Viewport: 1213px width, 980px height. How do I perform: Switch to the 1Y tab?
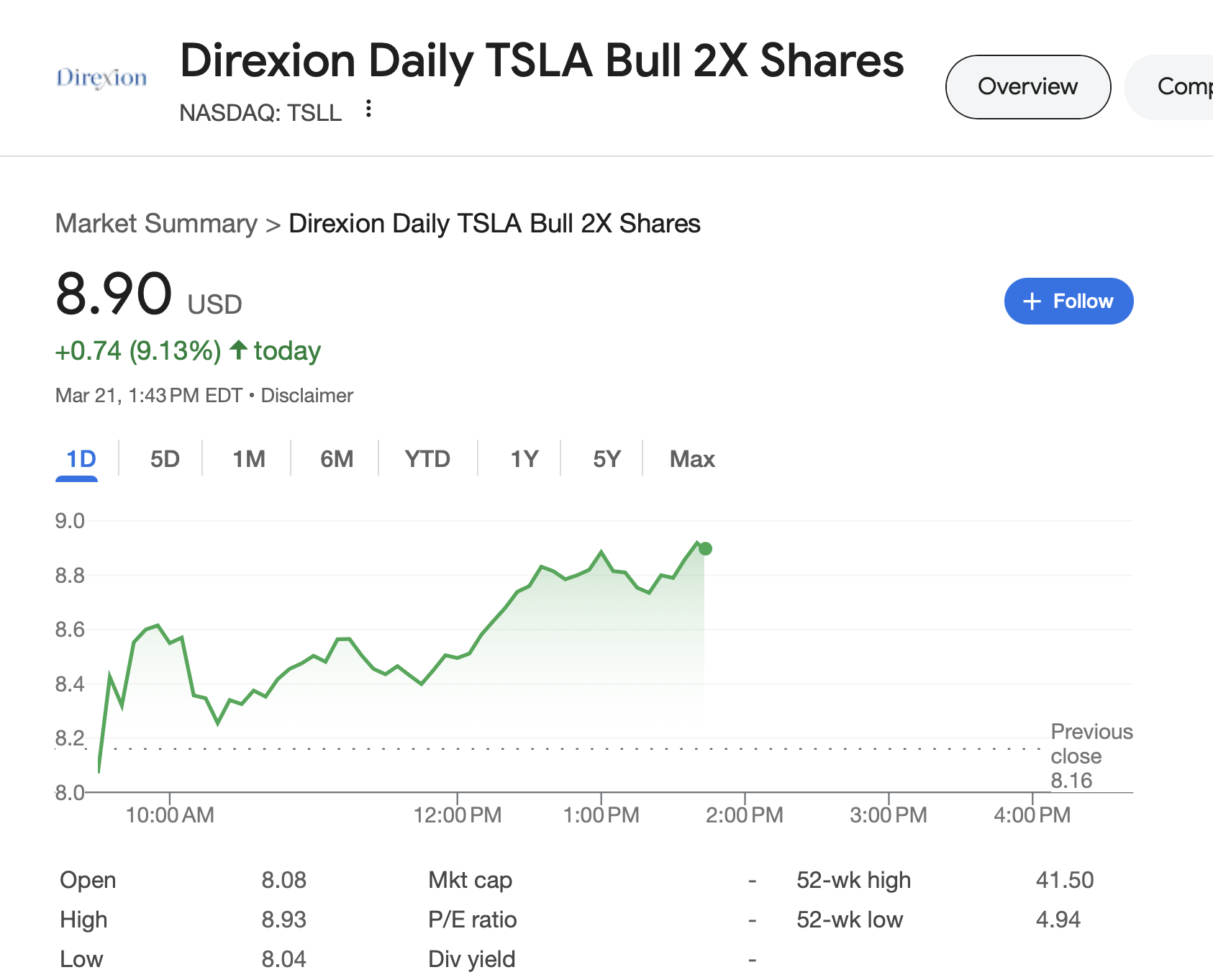(x=522, y=458)
